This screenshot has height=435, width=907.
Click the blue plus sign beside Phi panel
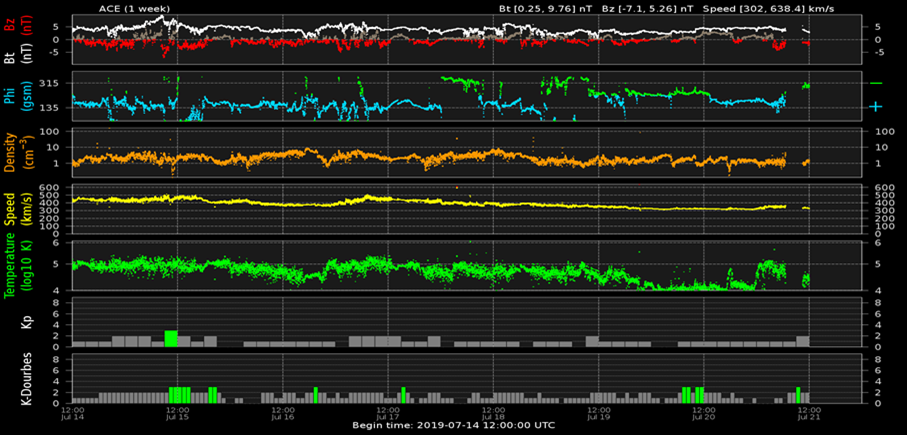click(876, 107)
